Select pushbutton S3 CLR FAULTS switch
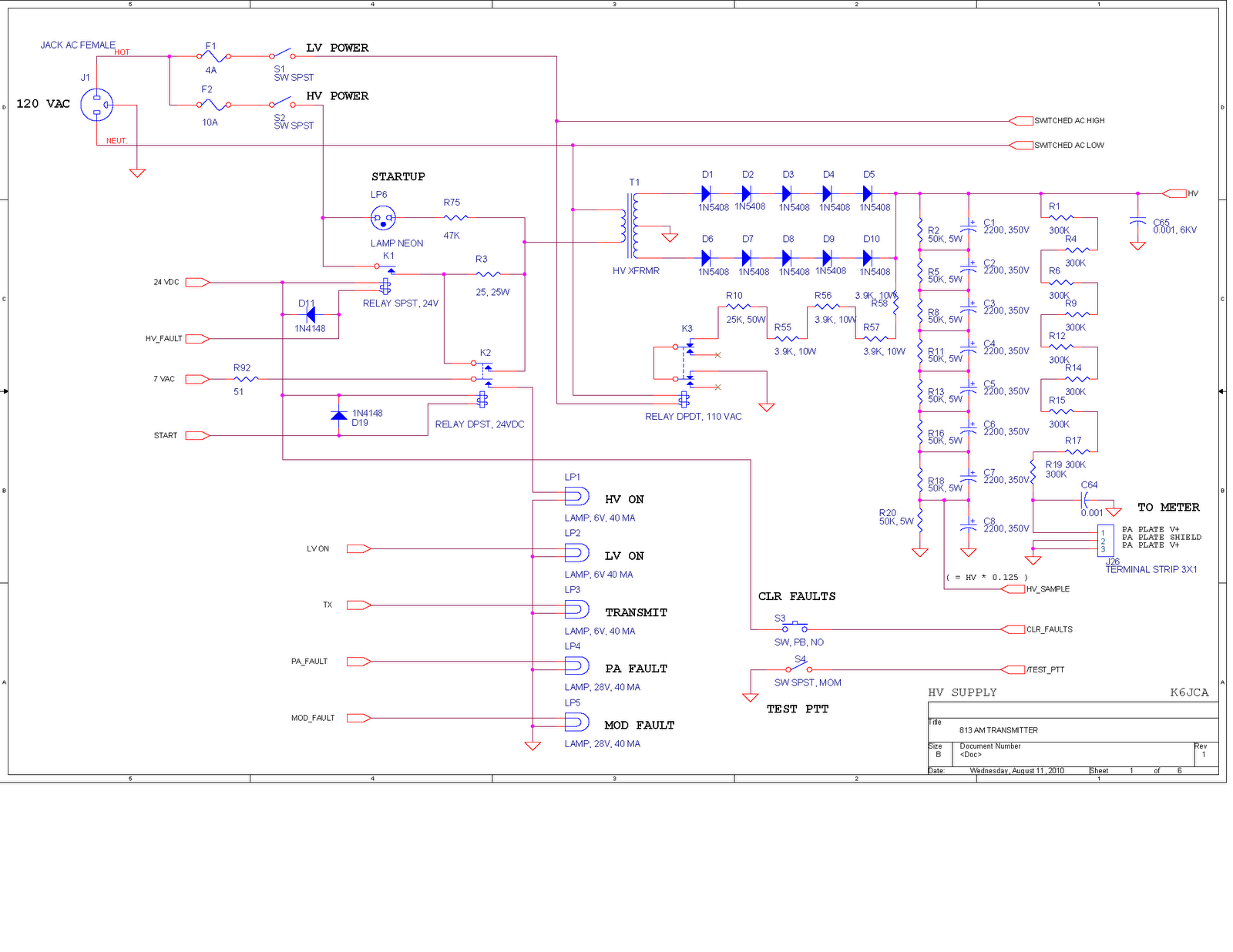Viewport: 1233px width, 952px height. pos(795,627)
